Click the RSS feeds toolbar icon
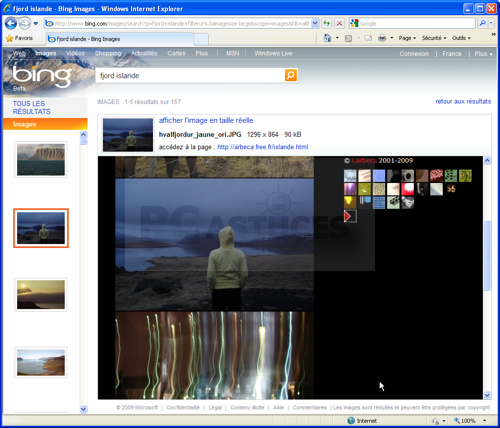This screenshot has height=428, width=500. point(348,38)
